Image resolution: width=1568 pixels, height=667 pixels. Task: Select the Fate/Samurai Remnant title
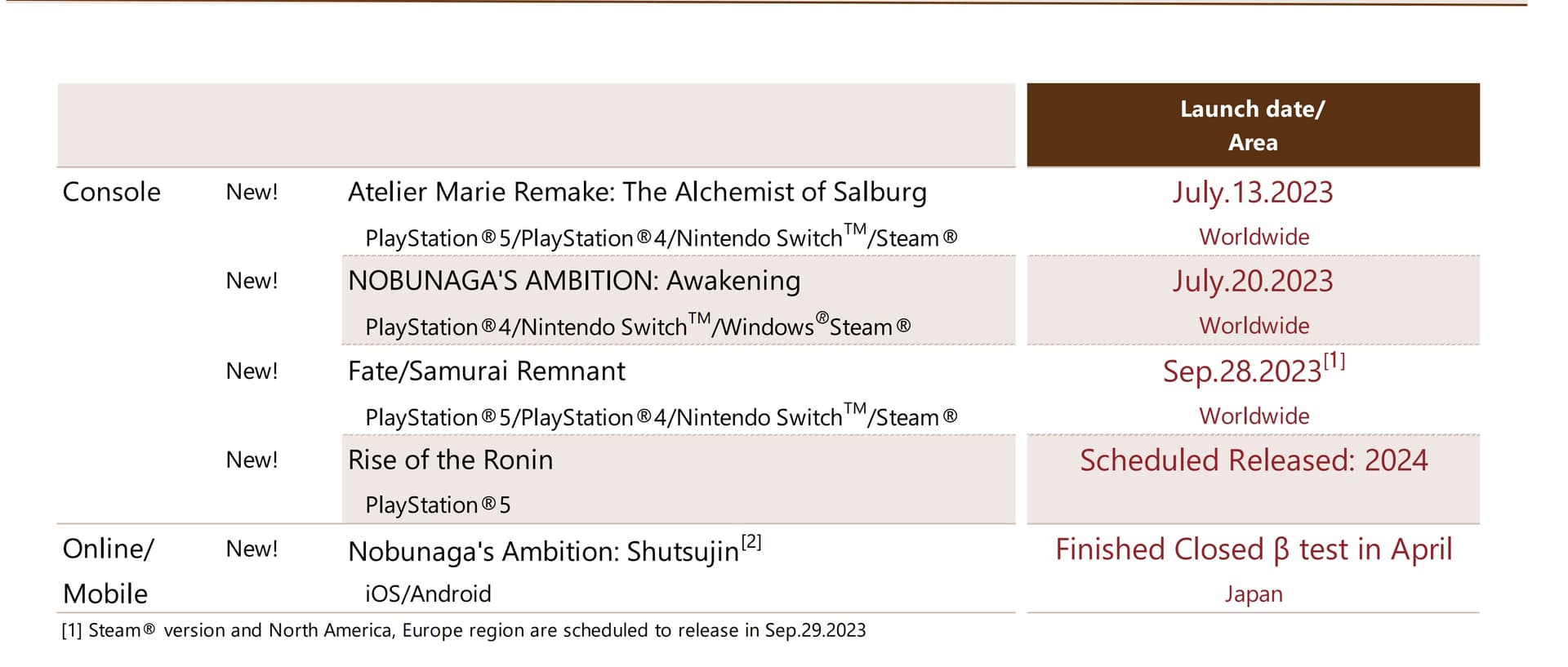point(487,371)
